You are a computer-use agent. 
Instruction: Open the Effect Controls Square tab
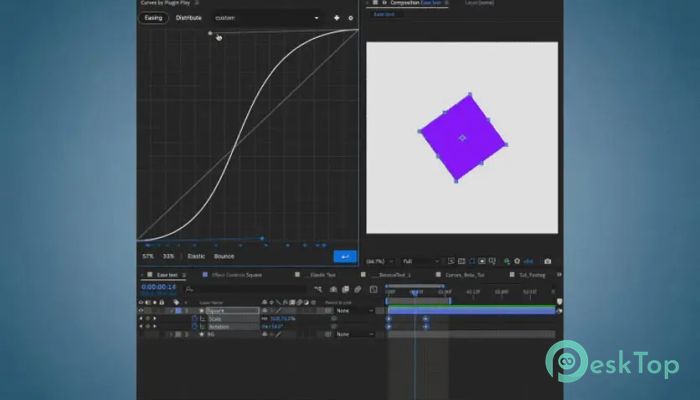pos(237,275)
